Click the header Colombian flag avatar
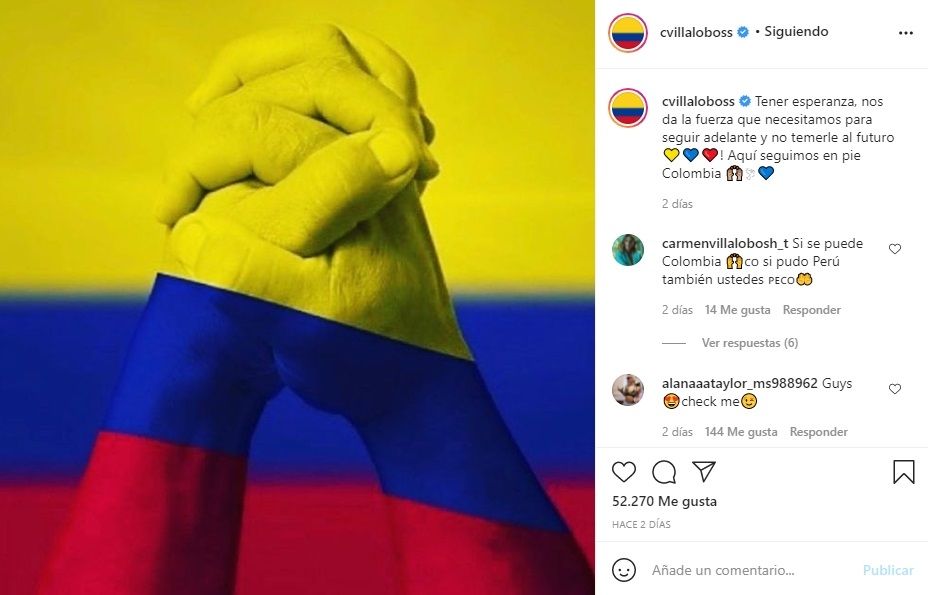928x595 pixels. point(628,33)
